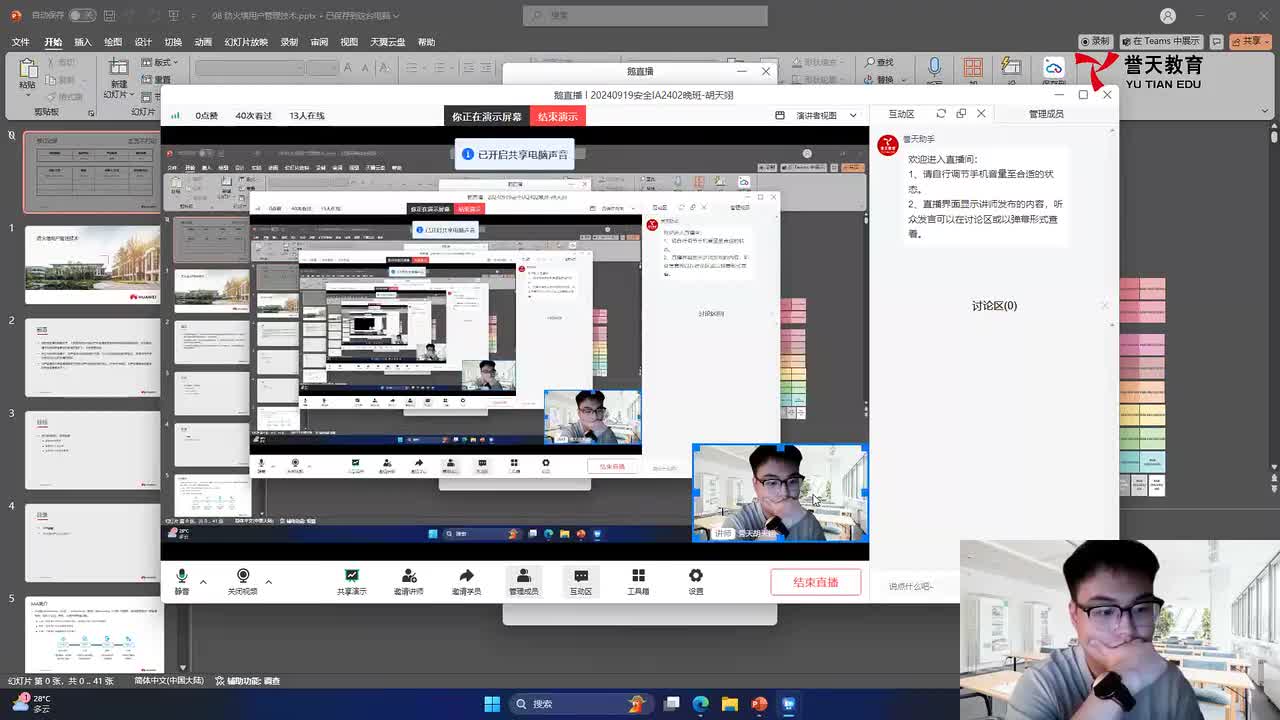Click the 结束直播 end live button

click(816, 582)
